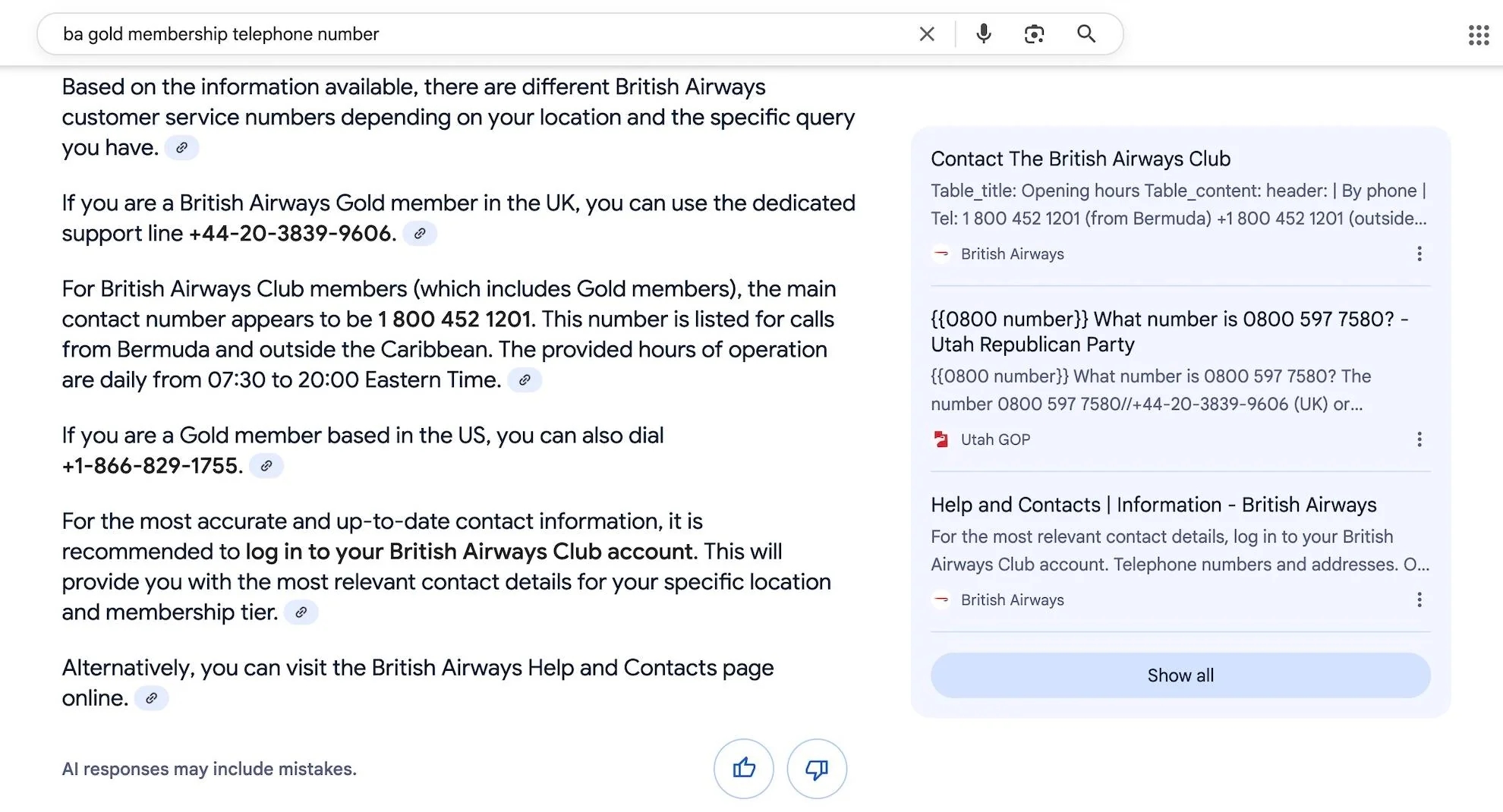
Task: Open the Google apps grid
Action: click(1479, 35)
